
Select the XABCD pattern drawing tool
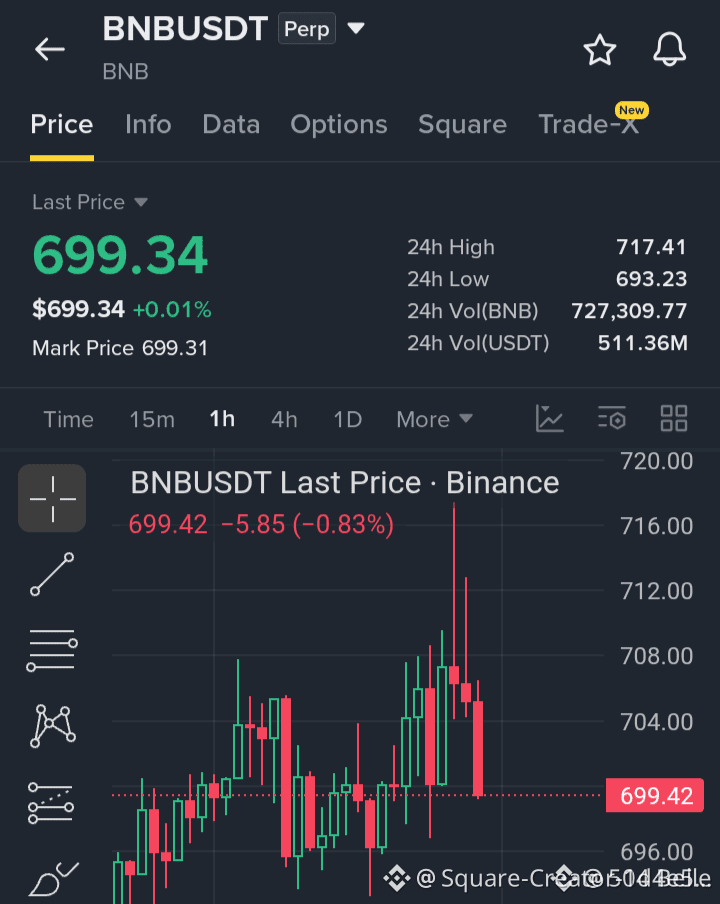[52, 726]
